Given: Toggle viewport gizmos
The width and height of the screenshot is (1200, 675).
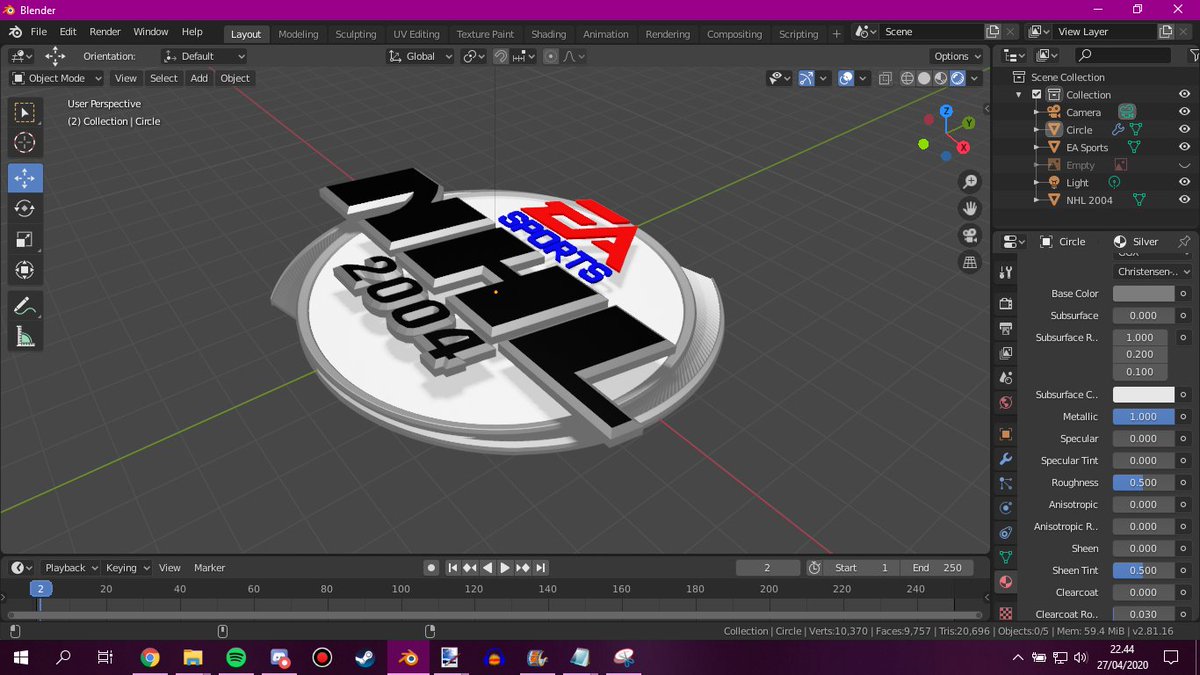Looking at the screenshot, I should 805,78.
